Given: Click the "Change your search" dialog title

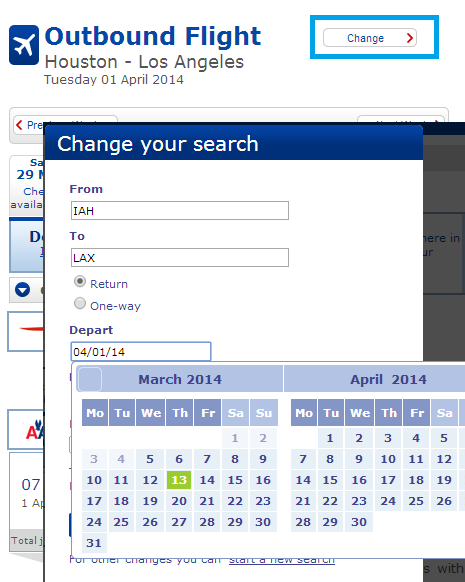Looking at the screenshot, I should [158, 144].
